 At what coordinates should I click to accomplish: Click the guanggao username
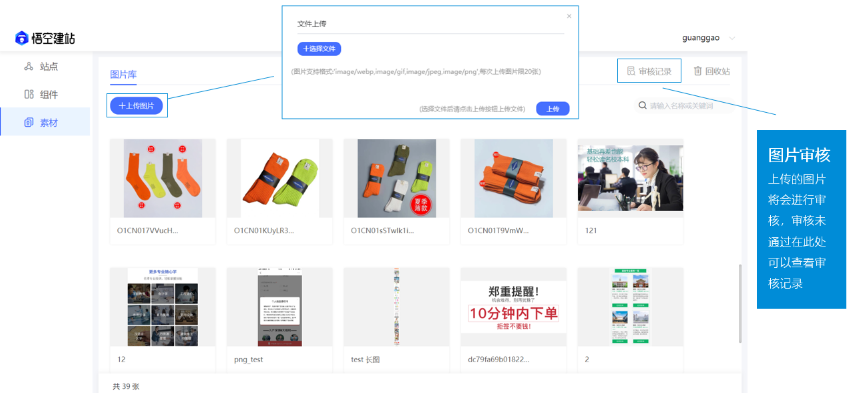pos(701,38)
